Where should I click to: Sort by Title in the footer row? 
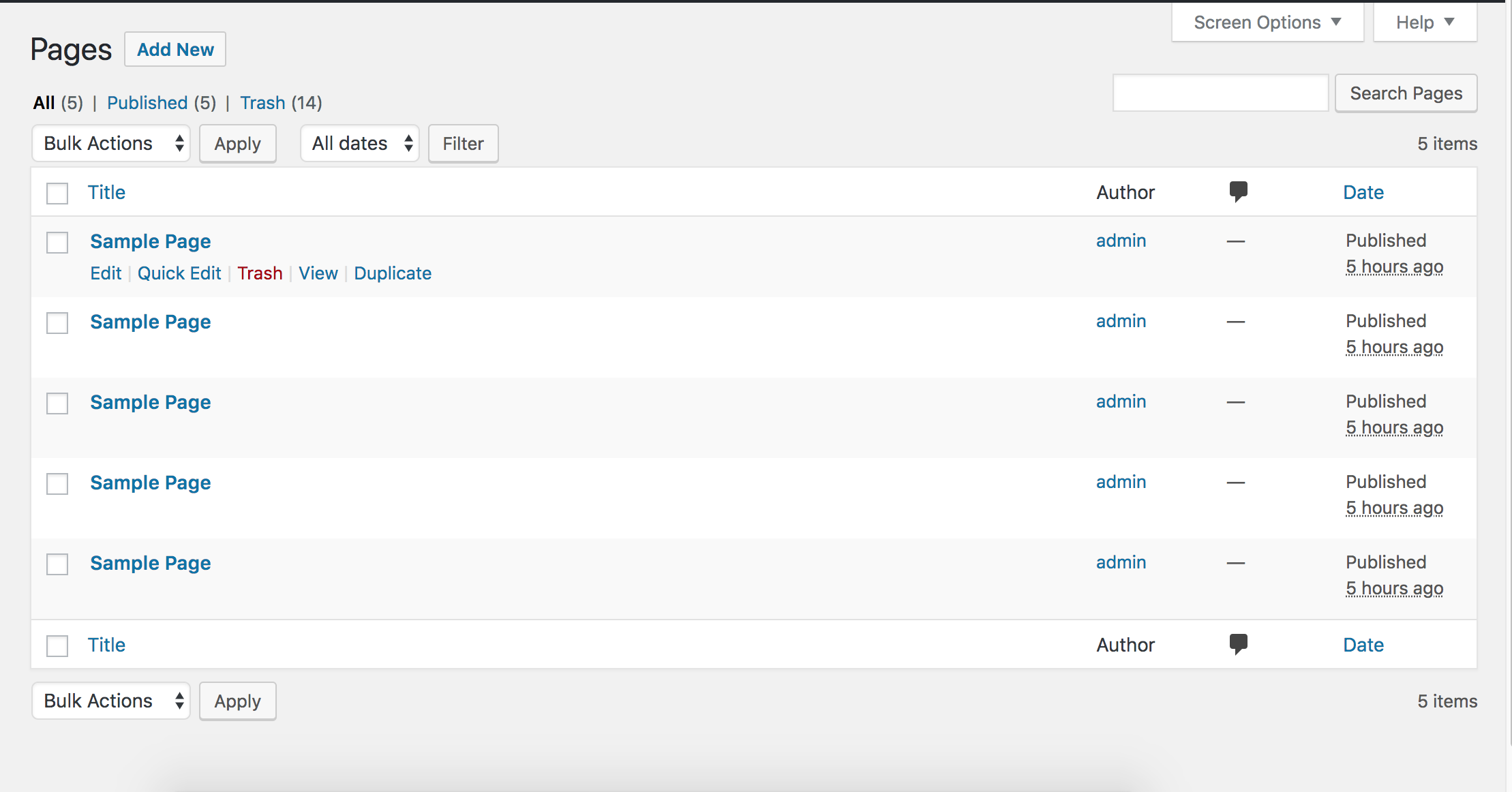[x=106, y=645]
